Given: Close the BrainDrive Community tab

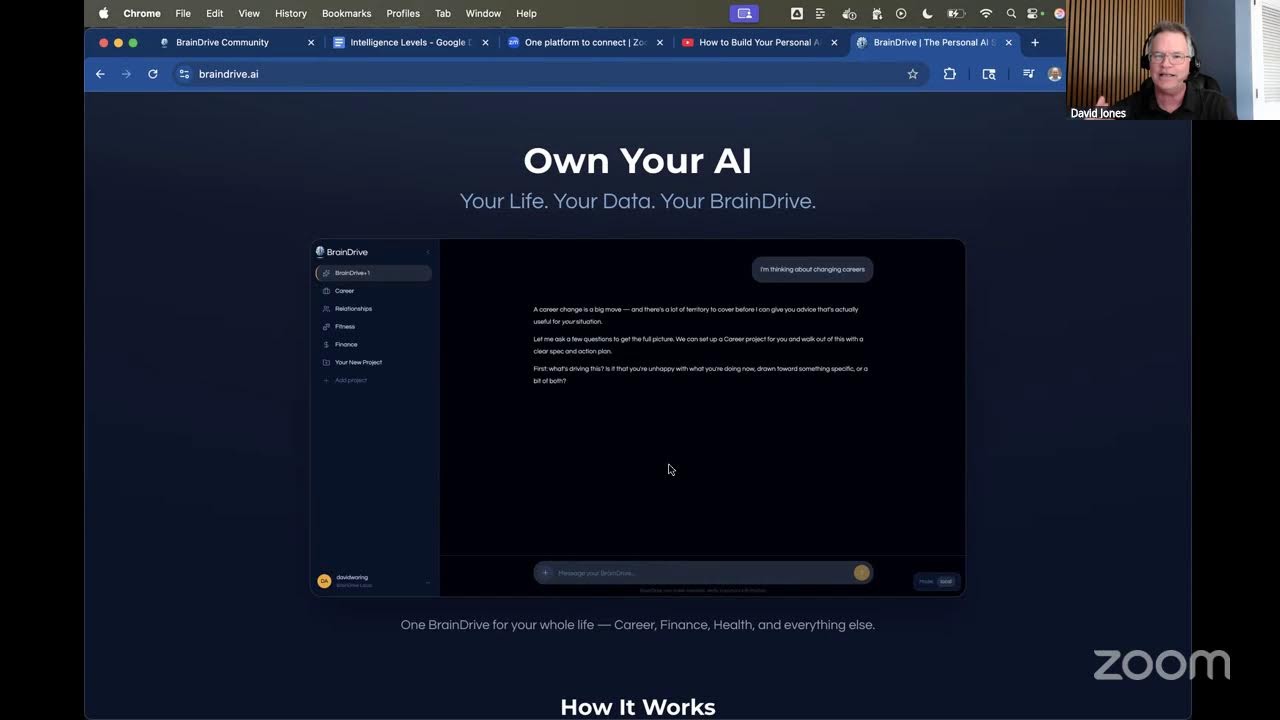Looking at the screenshot, I should pyautogui.click(x=311, y=42).
